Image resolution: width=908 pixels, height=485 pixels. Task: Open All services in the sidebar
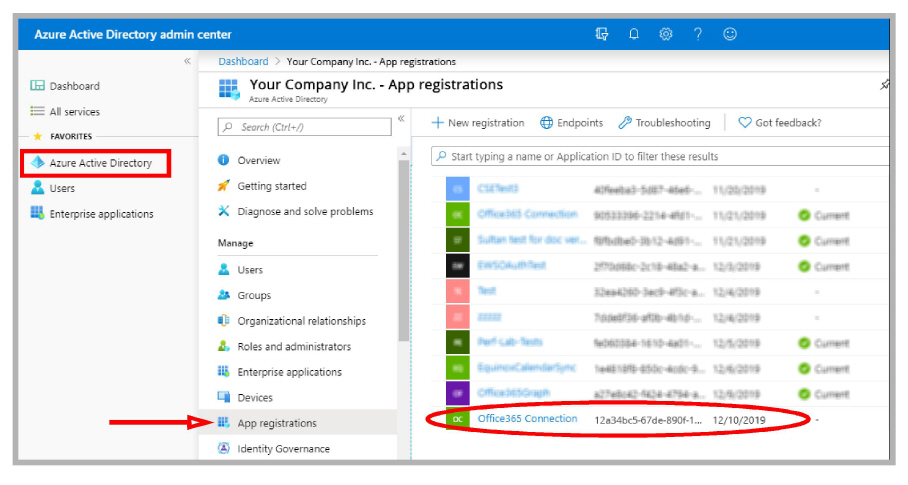[74, 112]
